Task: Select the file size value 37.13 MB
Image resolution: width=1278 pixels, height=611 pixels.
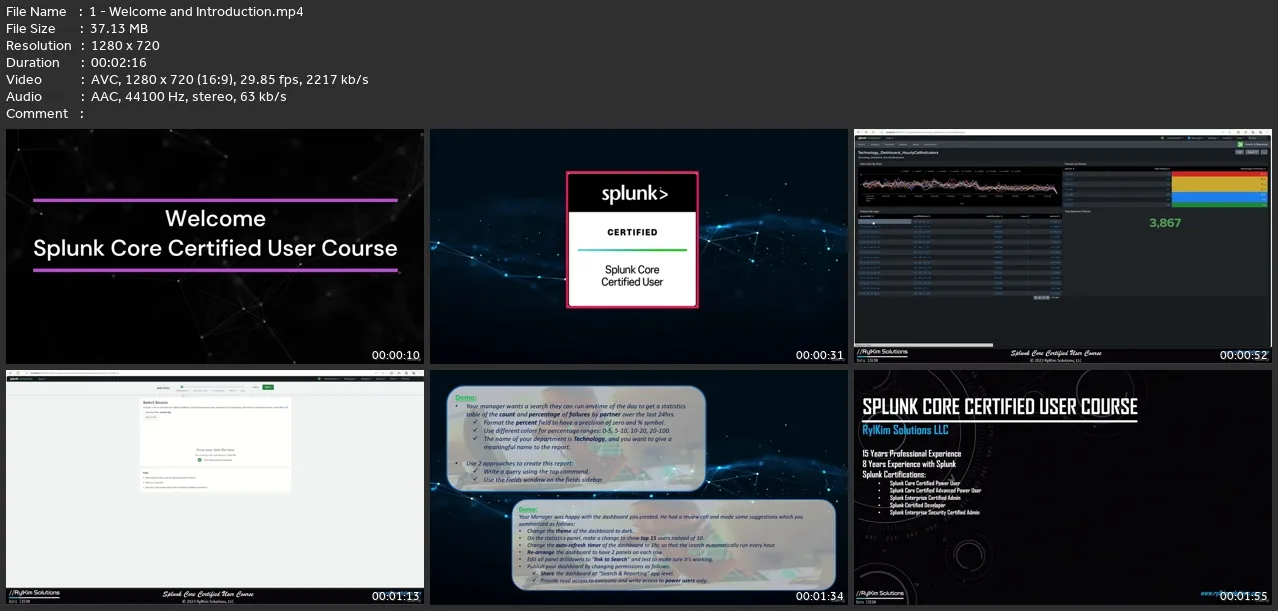Action: 118,29
